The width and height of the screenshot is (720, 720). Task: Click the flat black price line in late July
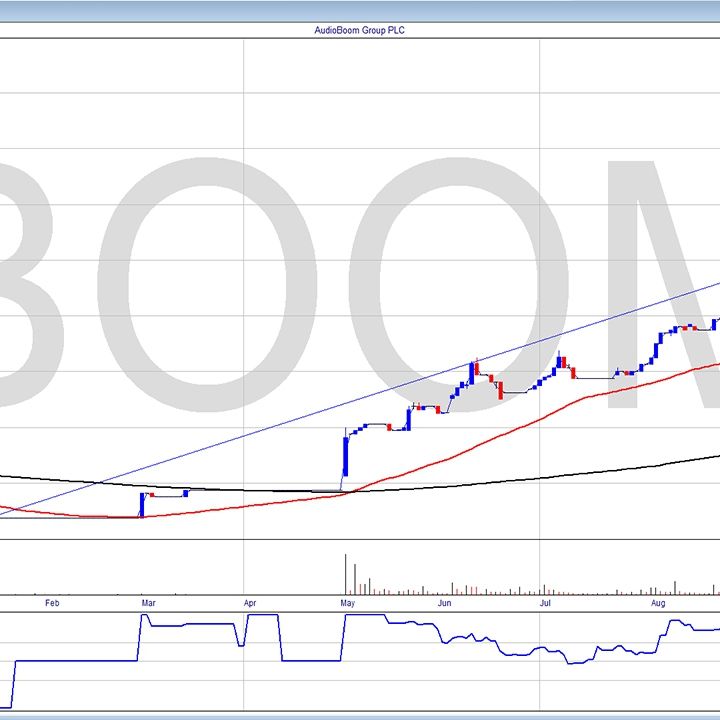coord(595,378)
